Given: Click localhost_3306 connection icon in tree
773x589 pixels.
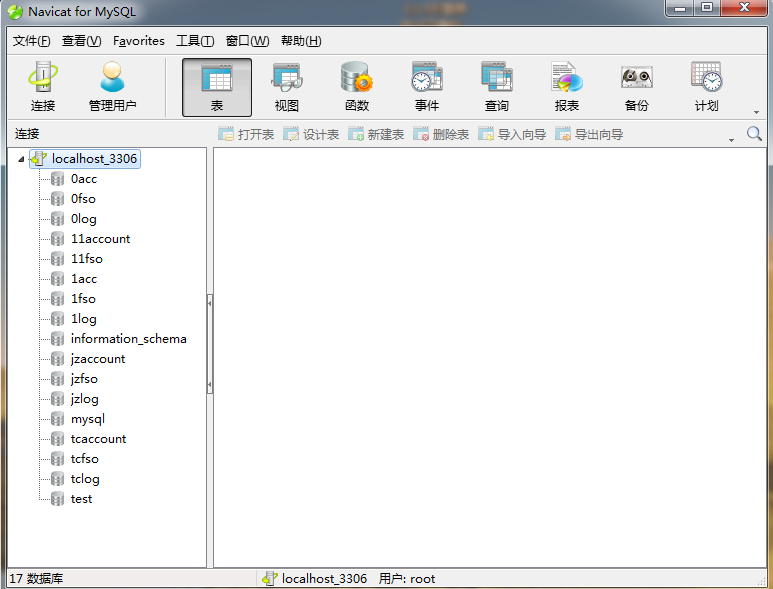Looking at the screenshot, I should coord(39,159).
